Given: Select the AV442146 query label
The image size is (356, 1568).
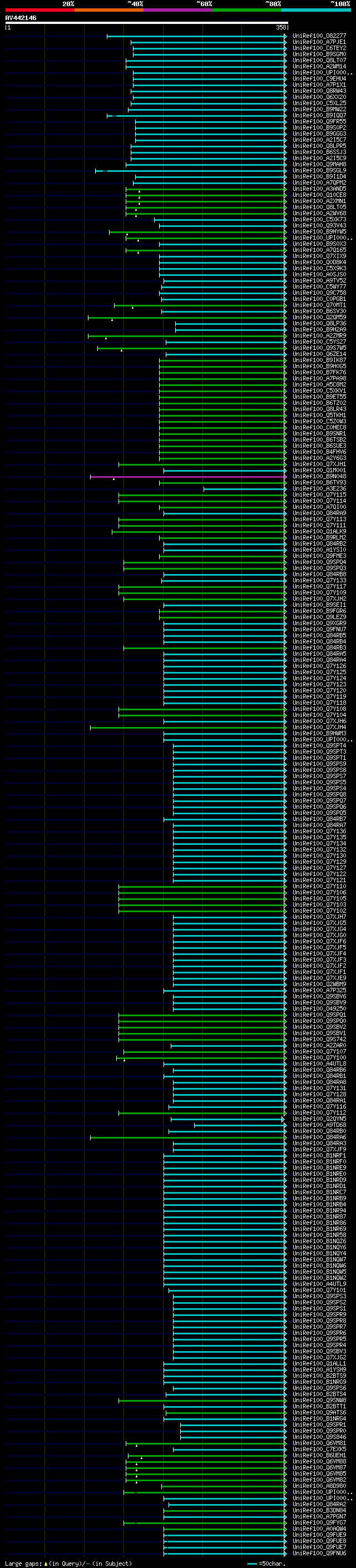Looking at the screenshot, I should 21,18.
